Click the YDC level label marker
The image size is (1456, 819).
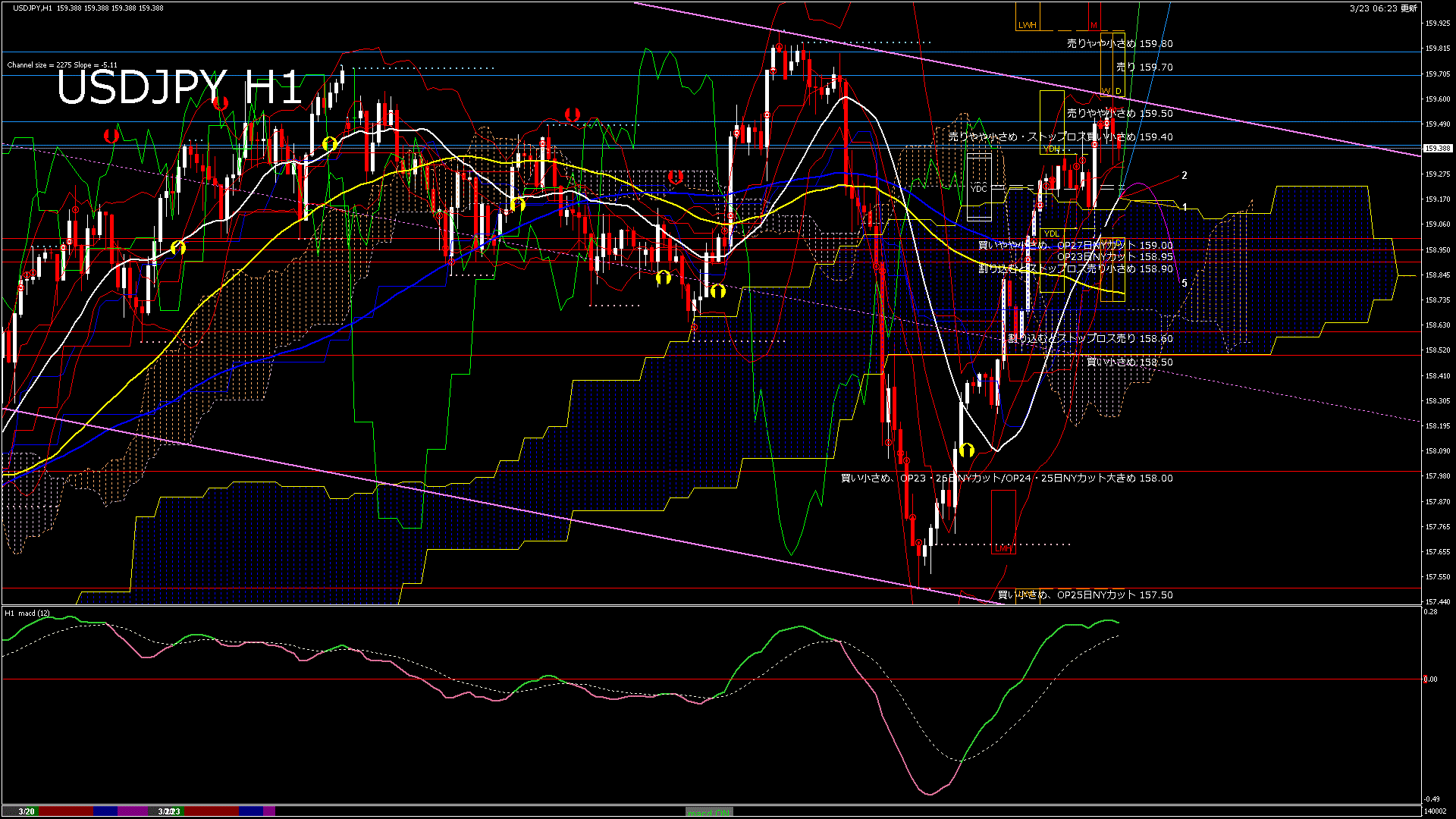979,189
